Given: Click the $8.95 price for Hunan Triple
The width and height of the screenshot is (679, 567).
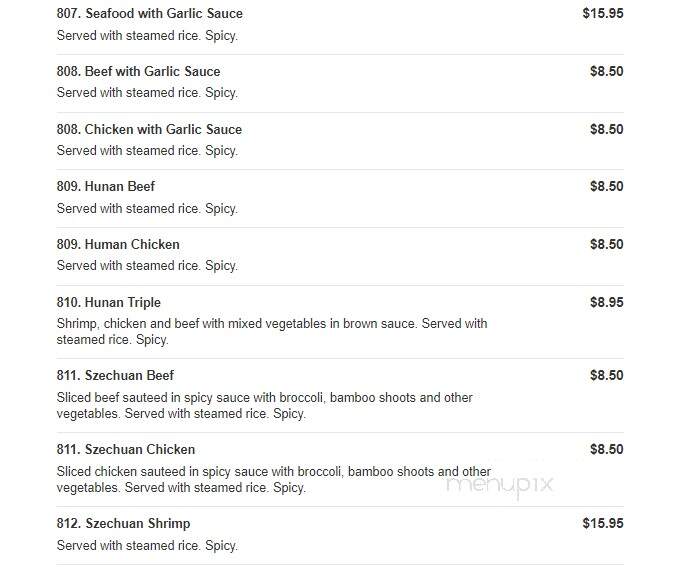Looking at the screenshot, I should (606, 302).
